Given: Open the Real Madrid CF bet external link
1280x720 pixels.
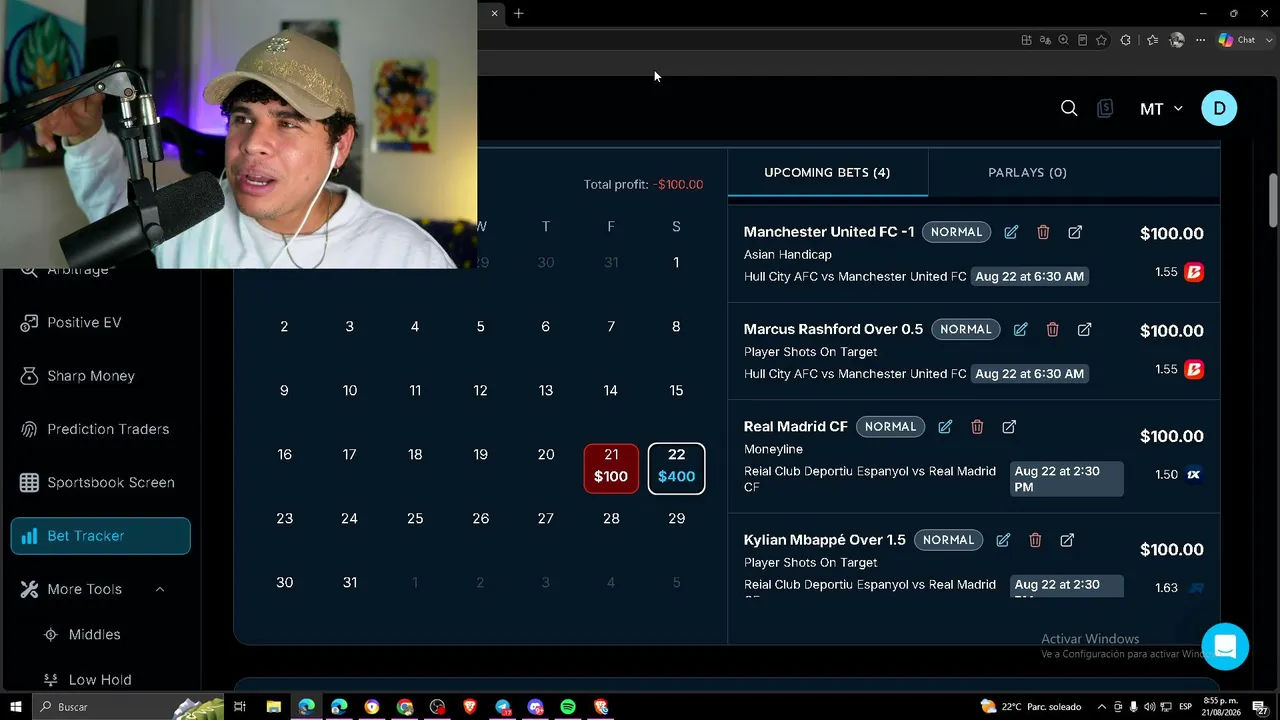Looking at the screenshot, I should point(1009,427).
